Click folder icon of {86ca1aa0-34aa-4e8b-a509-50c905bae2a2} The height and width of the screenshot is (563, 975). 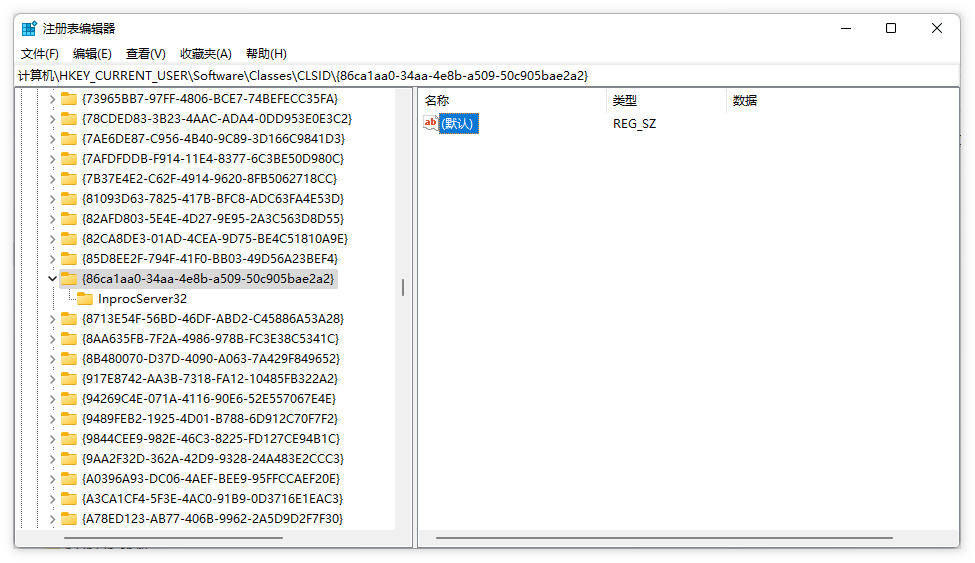click(x=68, y=278)
